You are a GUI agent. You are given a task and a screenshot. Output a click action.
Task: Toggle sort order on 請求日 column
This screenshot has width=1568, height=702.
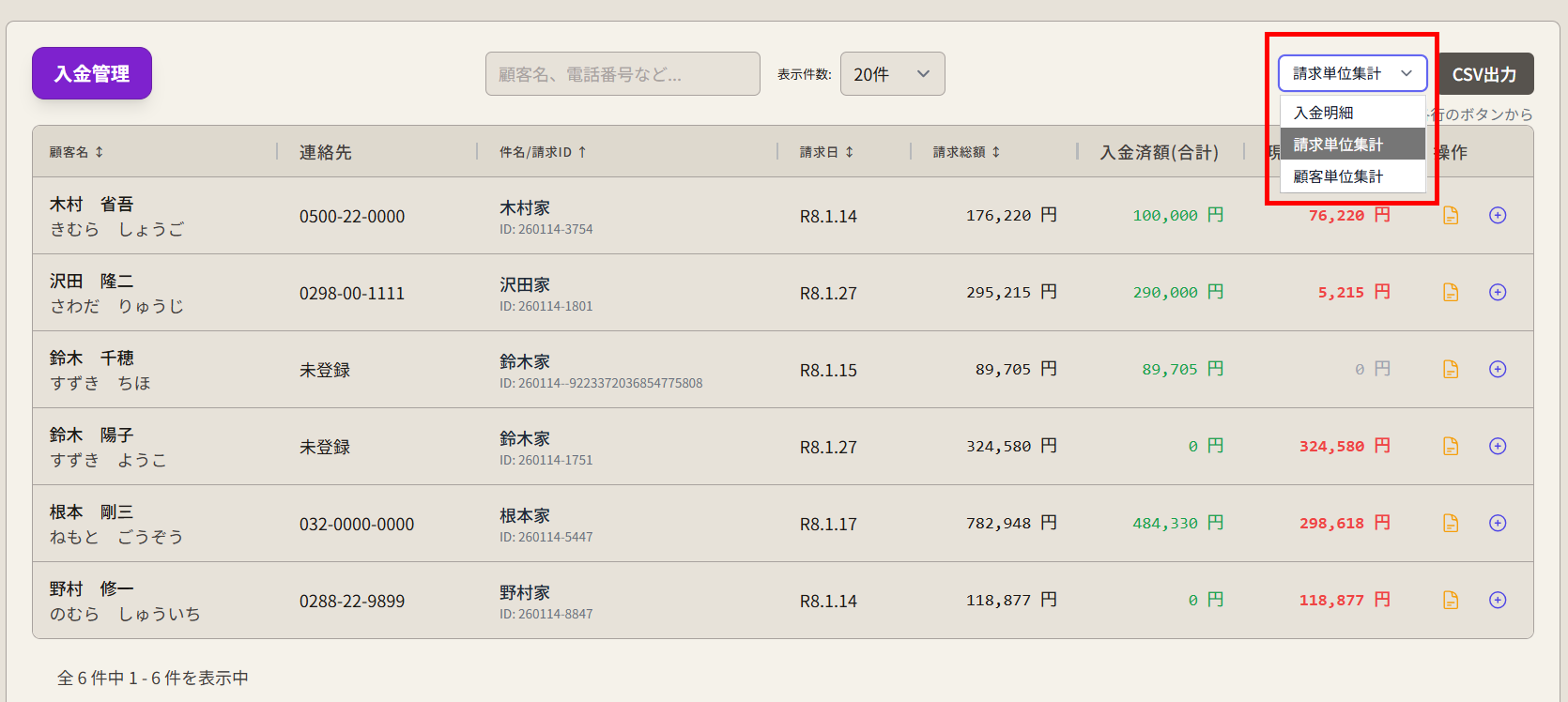click(826, 152)
